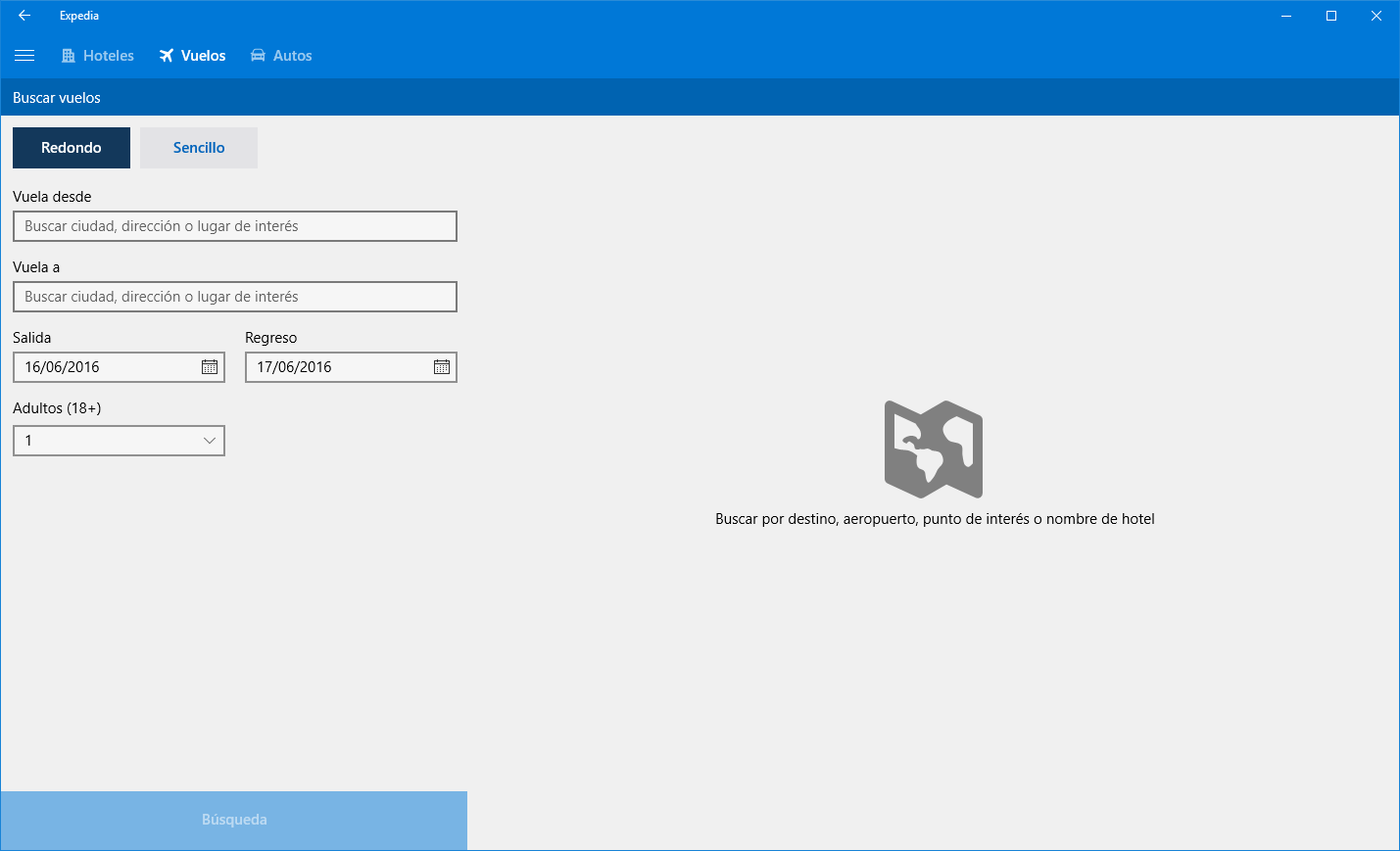Maximize the Expedia window

click(x=1331, y=16)
